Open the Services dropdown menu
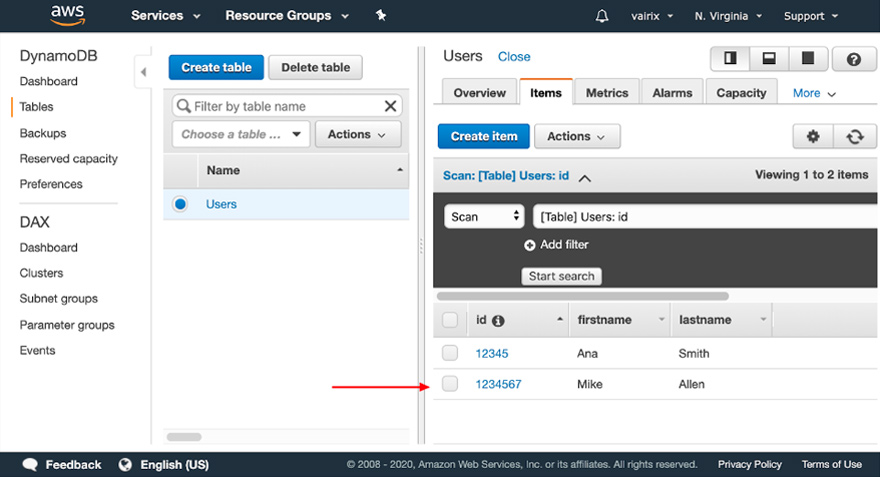880x477 pixels. [166, 16]
